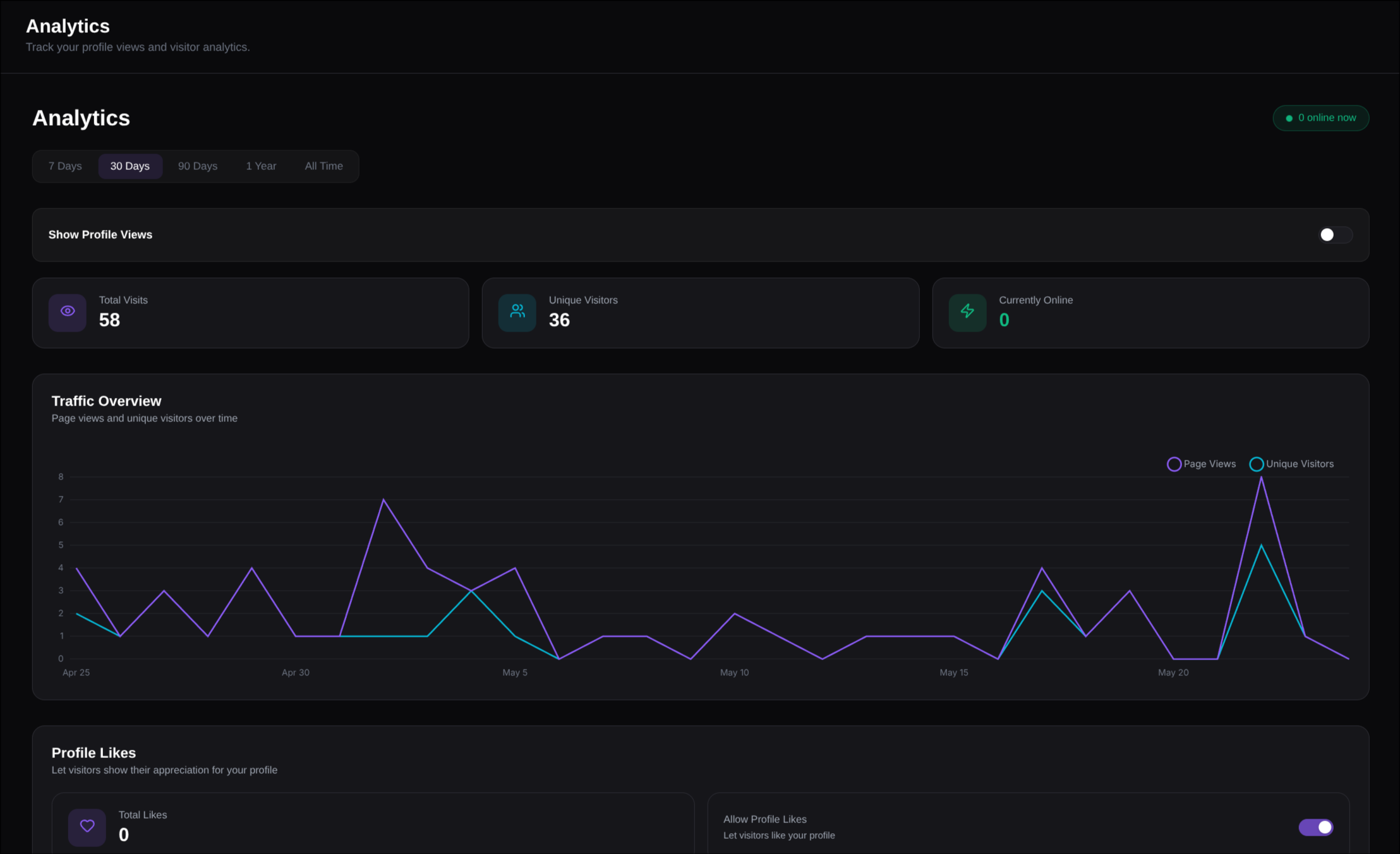The width and height of the screenshot is (1400, 854).
Task: Click the May 10 axis label
Action: pos(734,673)
